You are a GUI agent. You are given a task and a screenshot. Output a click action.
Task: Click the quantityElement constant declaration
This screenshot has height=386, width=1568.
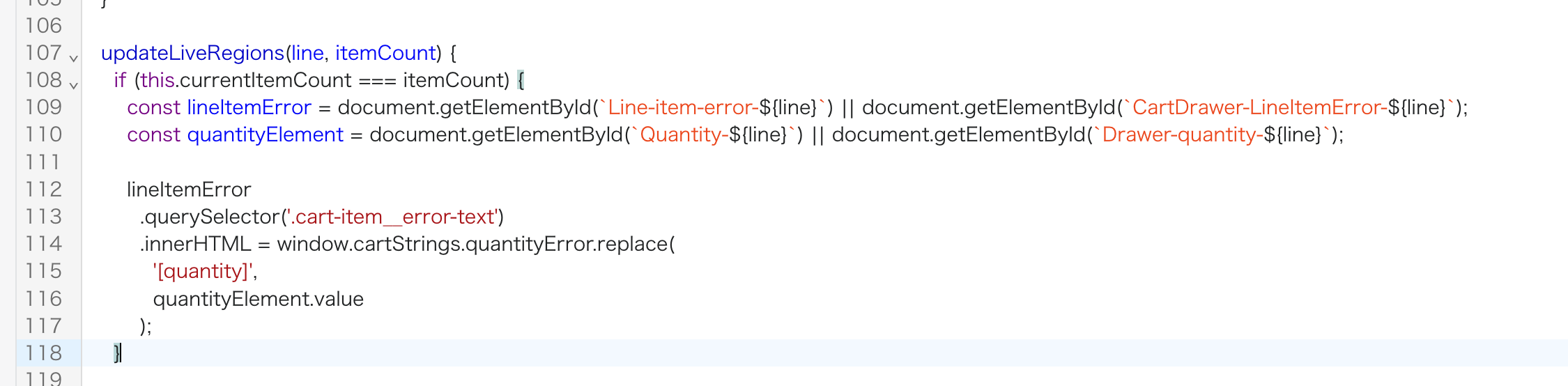pos(265,134)
